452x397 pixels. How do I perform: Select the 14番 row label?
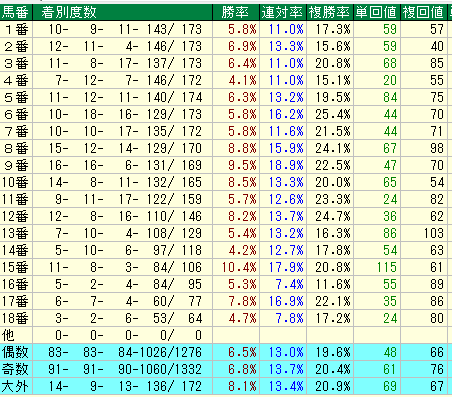click(15, 250)
